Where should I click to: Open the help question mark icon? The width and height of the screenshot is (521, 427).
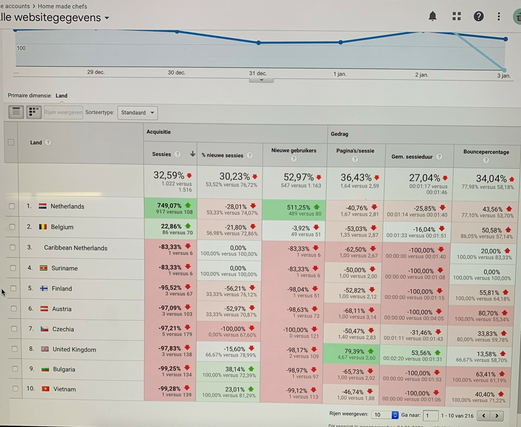point(479,16)
